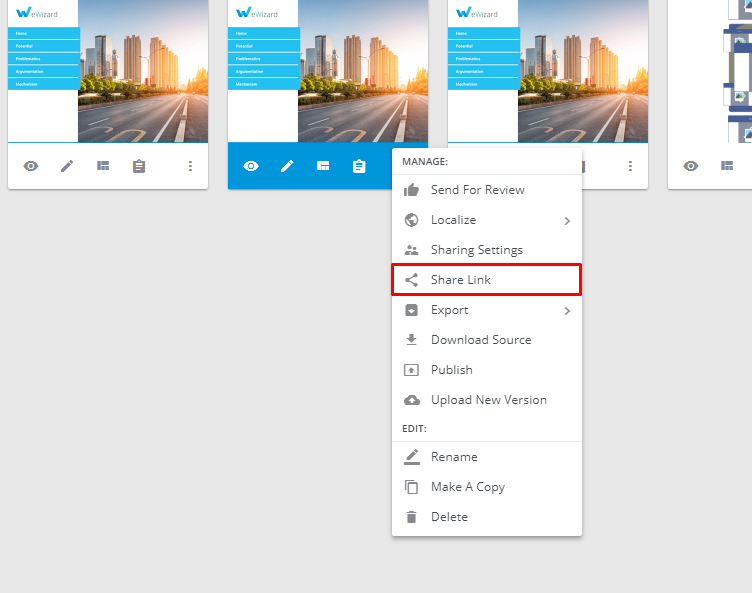
Task: Click the pencil edit icon on the first card
Action: point(67,166)
